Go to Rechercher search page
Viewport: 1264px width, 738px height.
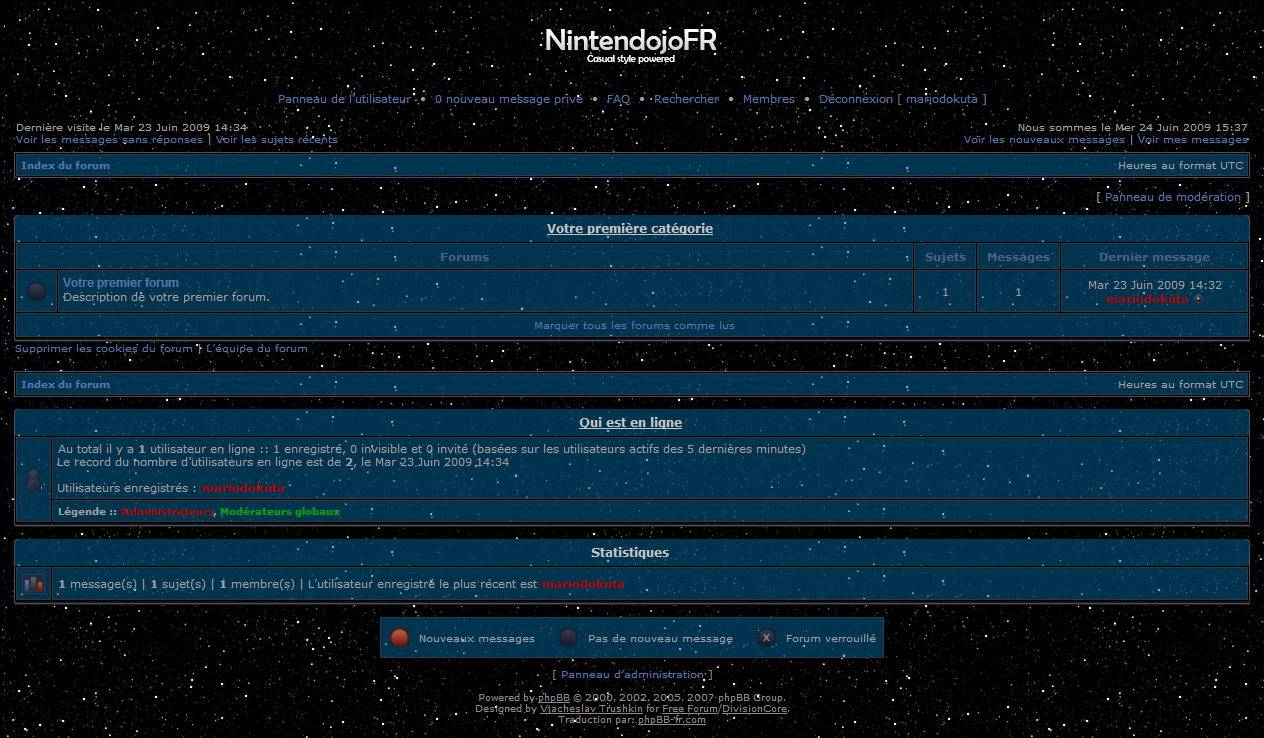coord(686,99)
